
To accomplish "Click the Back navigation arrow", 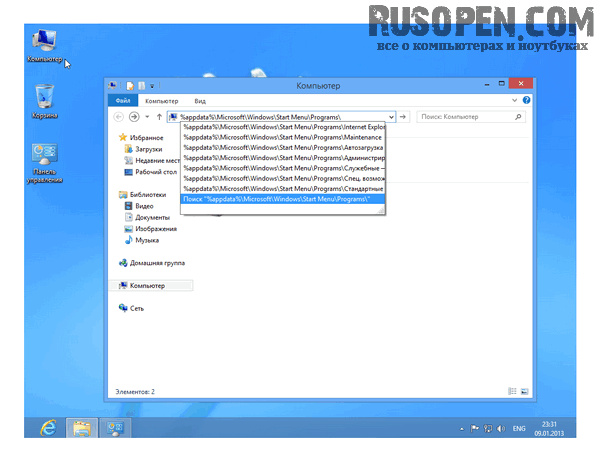I will (119, 117).
